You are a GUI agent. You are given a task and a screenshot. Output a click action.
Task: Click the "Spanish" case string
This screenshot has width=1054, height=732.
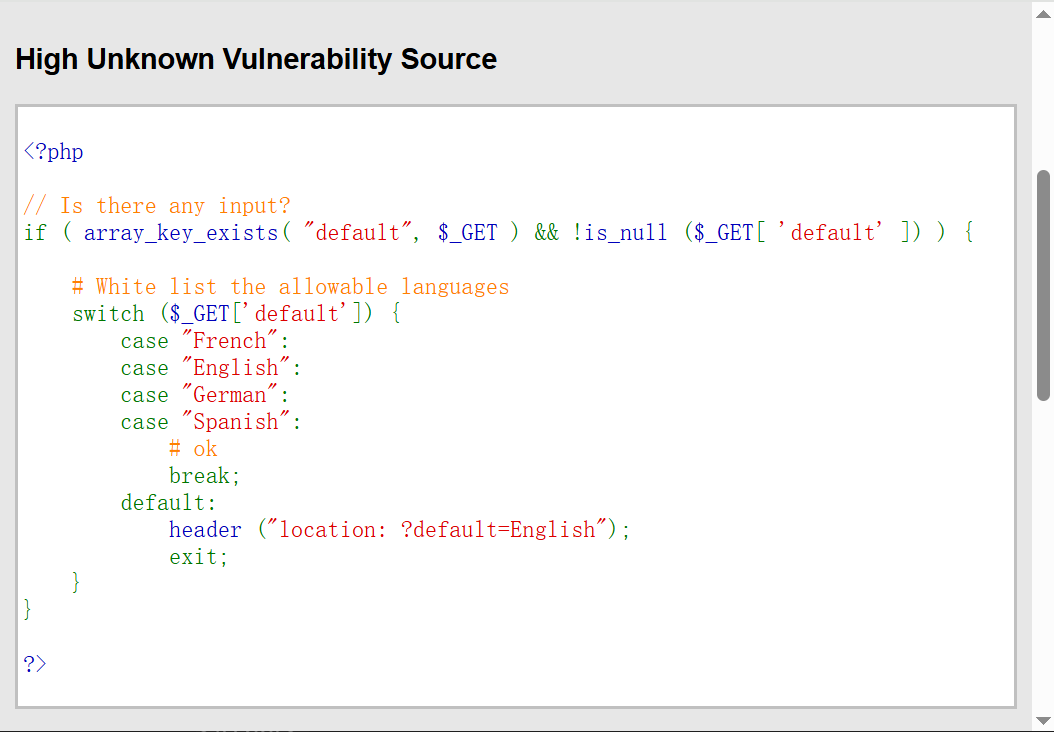pos(235,422)
